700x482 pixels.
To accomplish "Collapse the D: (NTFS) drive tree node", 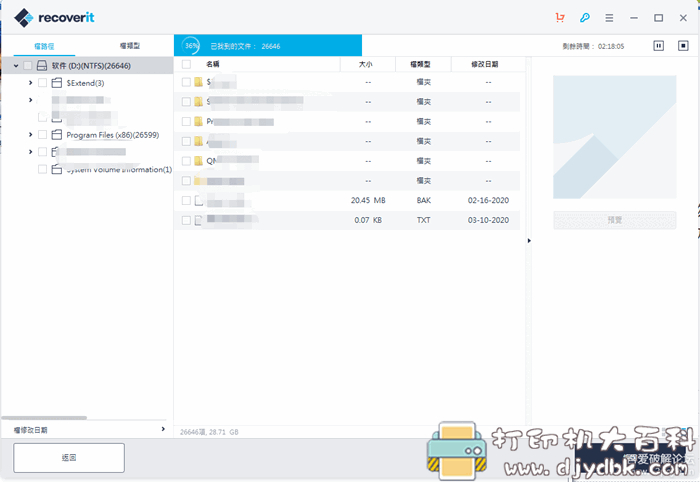I will click(16, 66).
